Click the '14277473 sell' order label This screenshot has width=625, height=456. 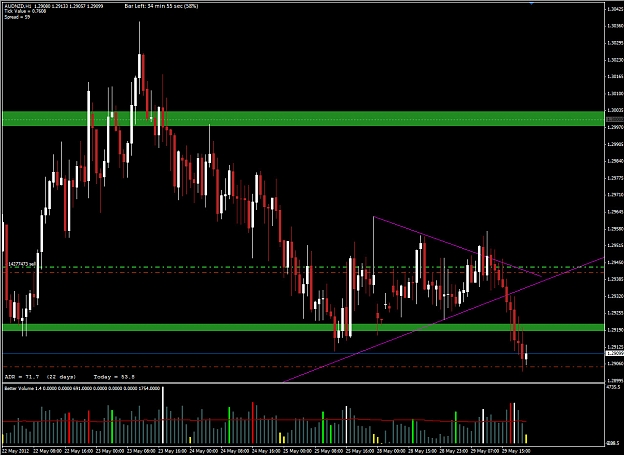[22, 264]
